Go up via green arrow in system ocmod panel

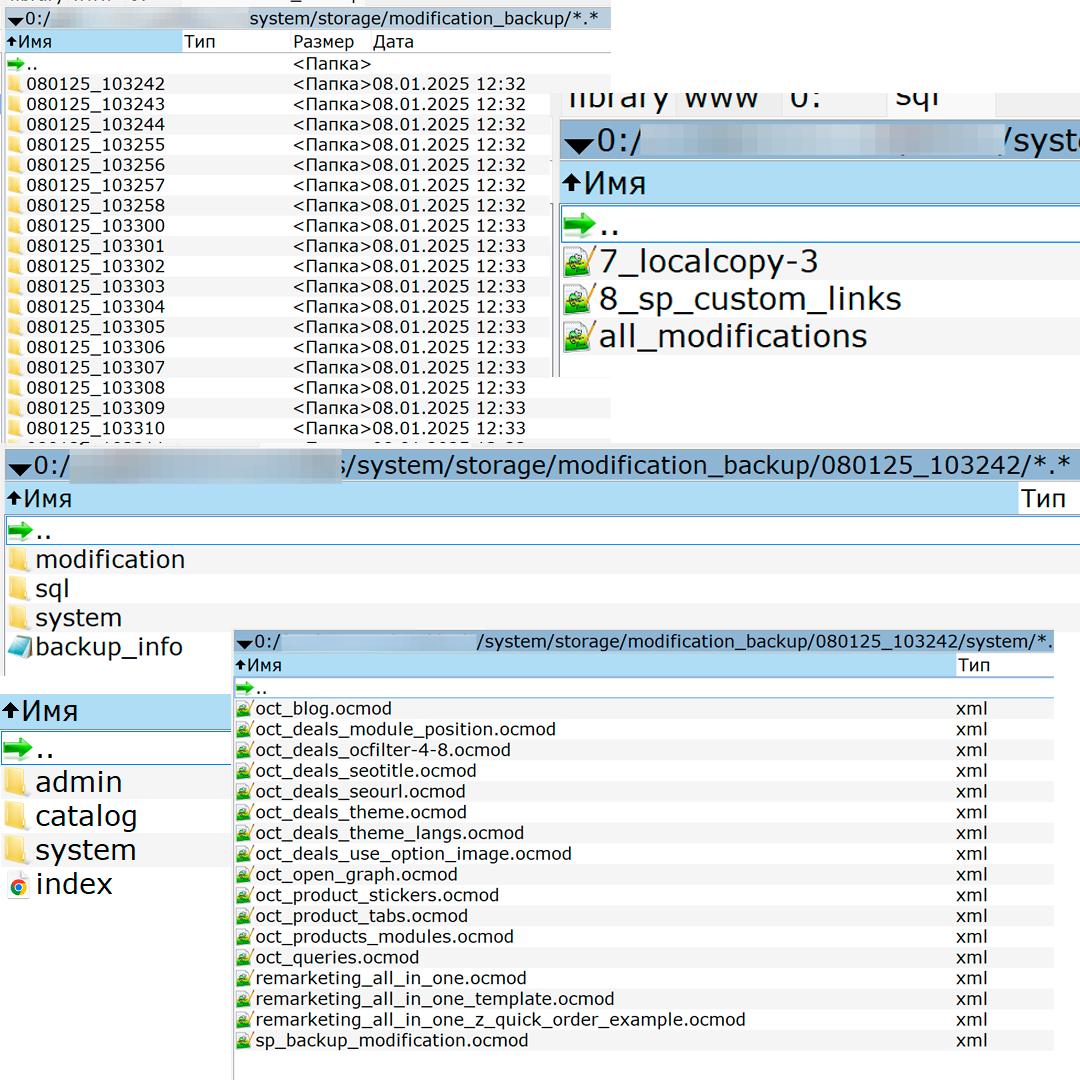(x=245, y=687)
